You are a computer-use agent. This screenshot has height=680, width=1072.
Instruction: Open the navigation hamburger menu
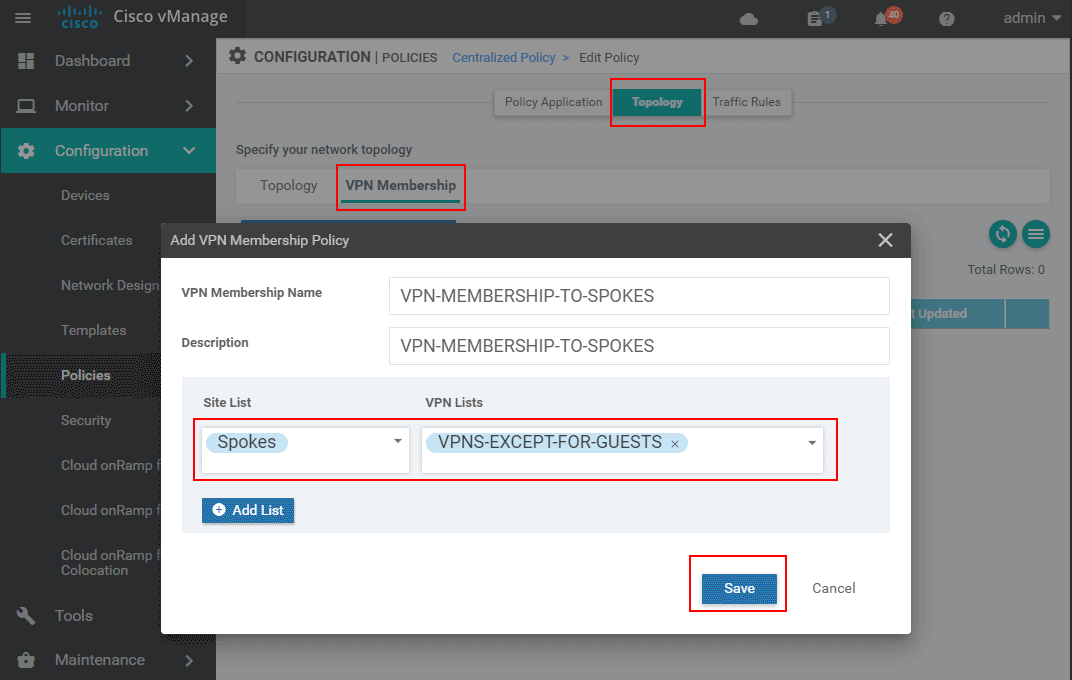click(x=23, y=17)
